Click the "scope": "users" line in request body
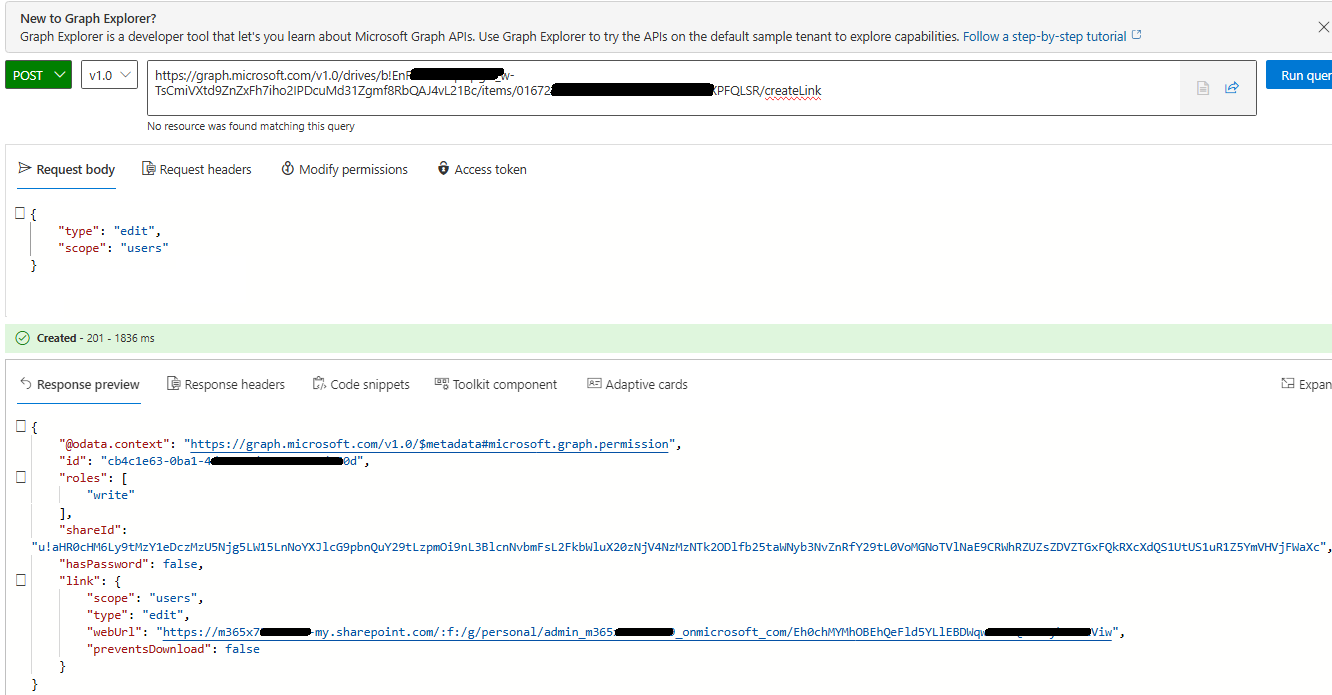 click(x=113, y=248)
